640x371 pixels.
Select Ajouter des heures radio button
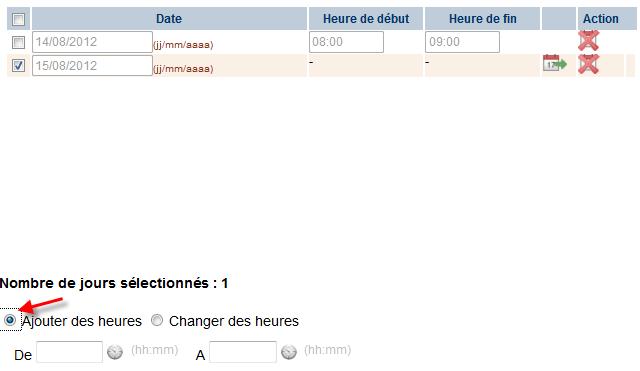[10, 320]
